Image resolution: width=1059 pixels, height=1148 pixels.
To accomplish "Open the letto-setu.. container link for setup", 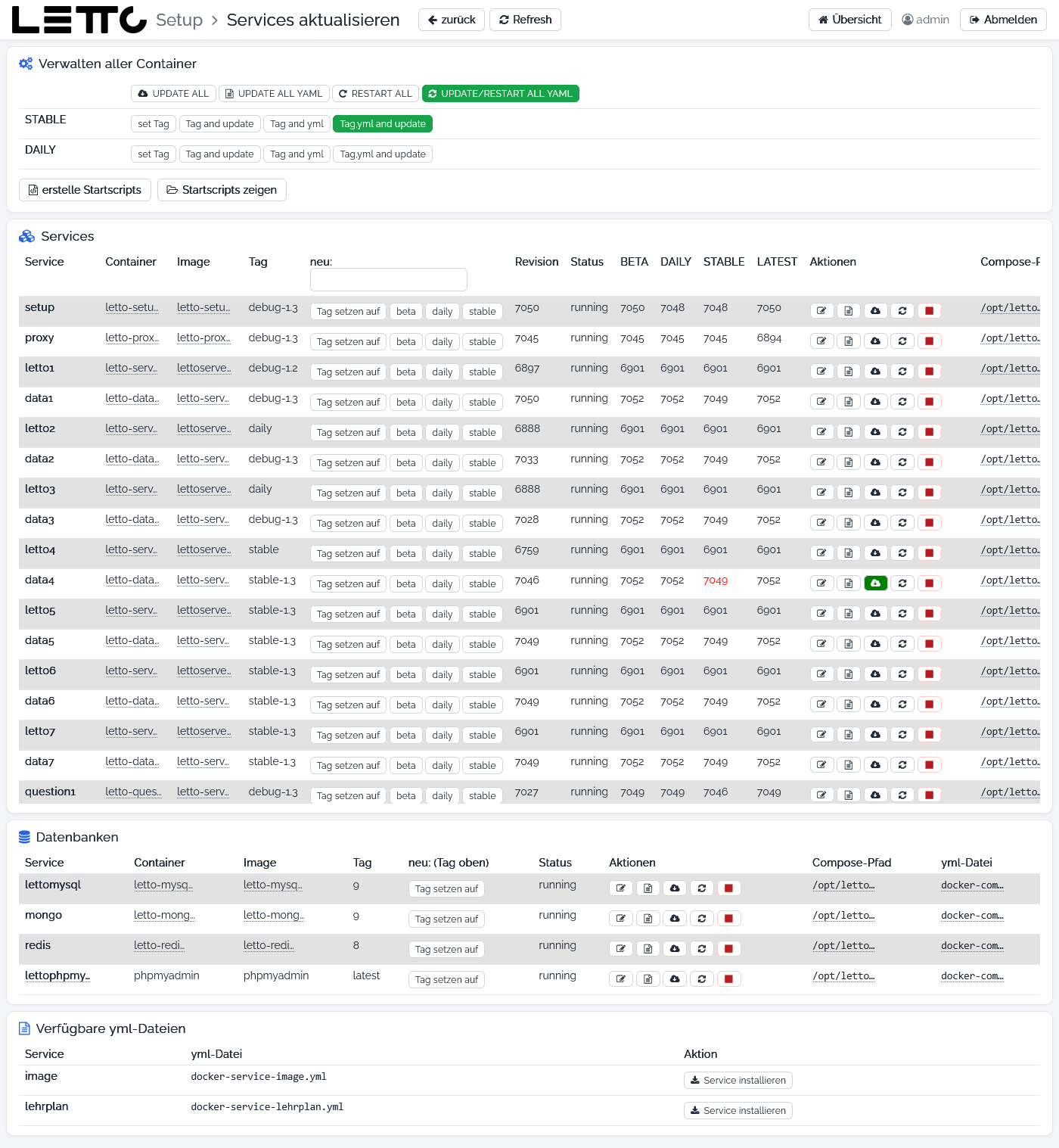I will point(132,307).
